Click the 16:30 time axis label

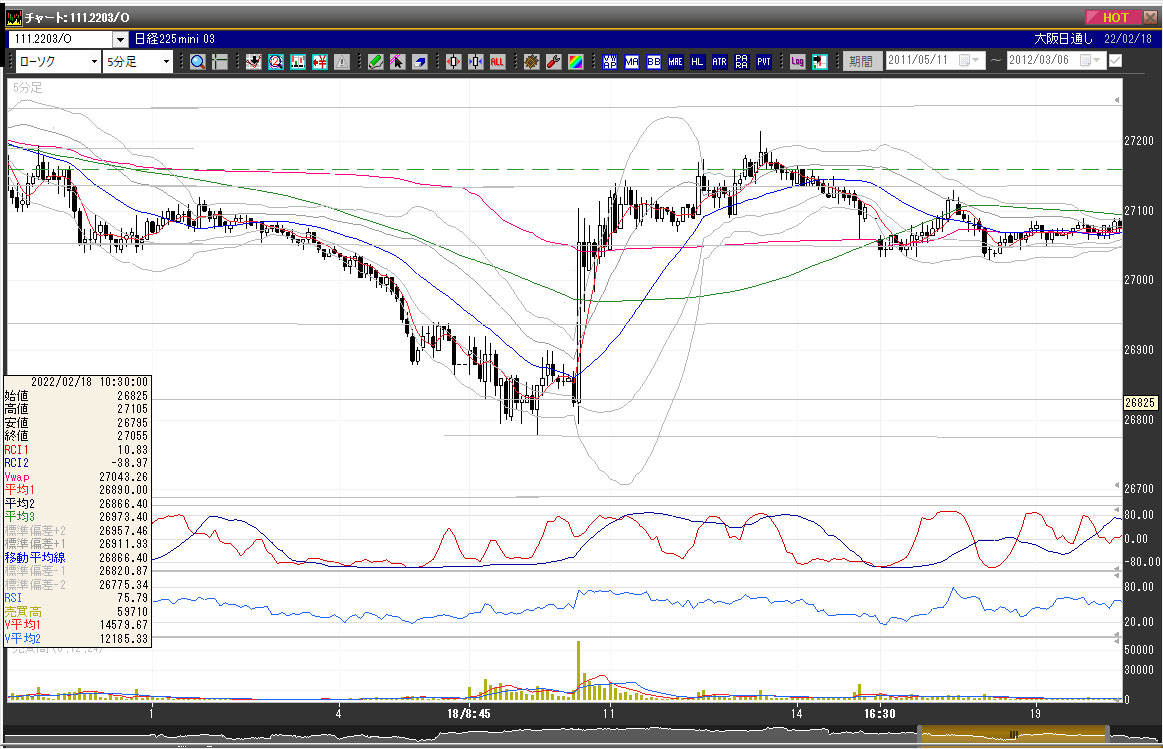tap(880, 713)
